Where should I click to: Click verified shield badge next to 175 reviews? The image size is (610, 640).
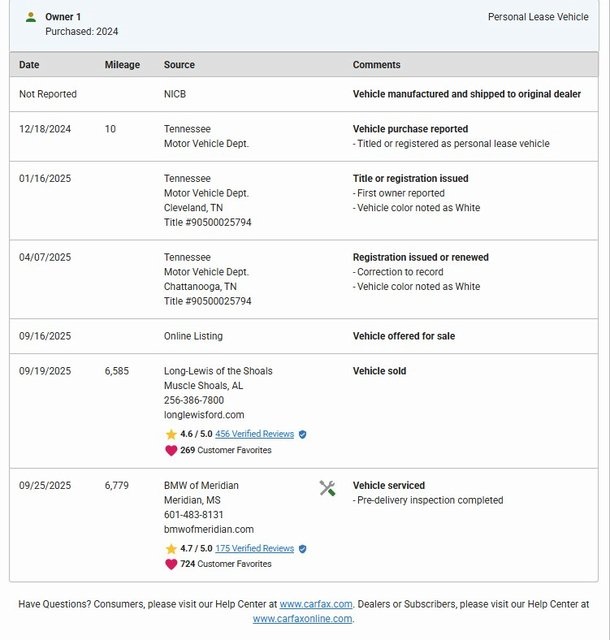303,548
